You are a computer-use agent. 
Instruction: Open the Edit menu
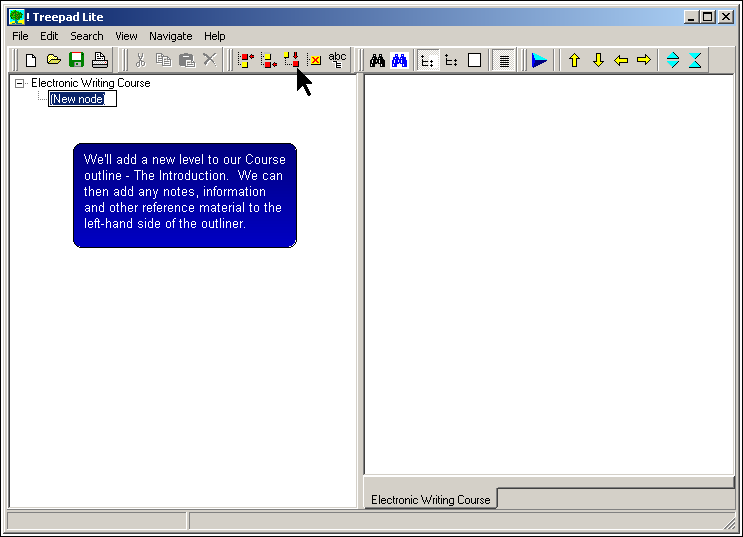coord(49,36)
